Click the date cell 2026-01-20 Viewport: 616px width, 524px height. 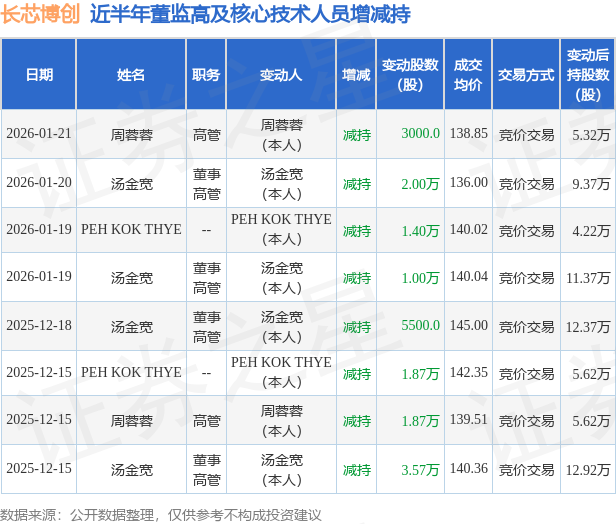(39, 182)
